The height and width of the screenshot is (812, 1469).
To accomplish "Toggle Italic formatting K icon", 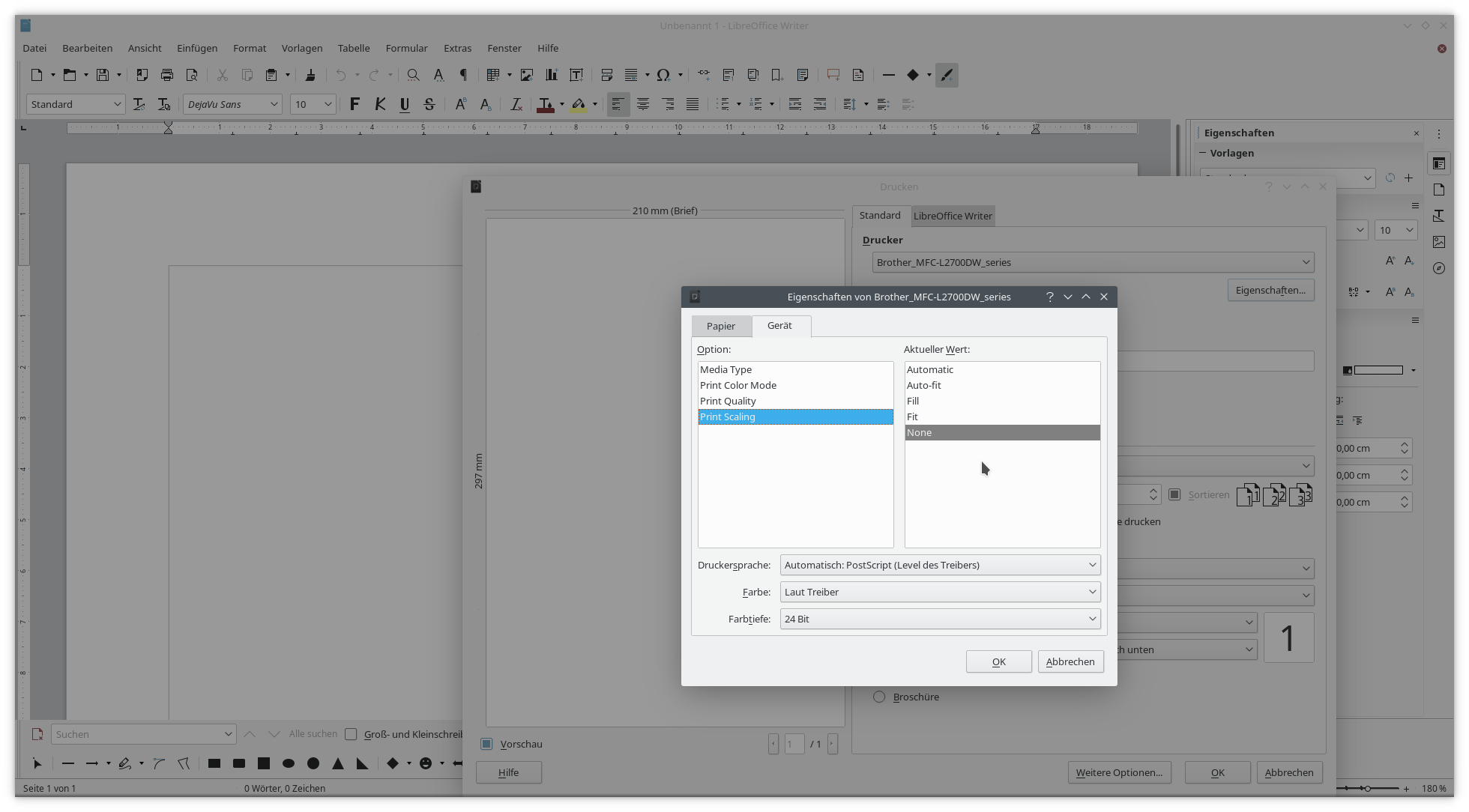I will tap(380, 104).
